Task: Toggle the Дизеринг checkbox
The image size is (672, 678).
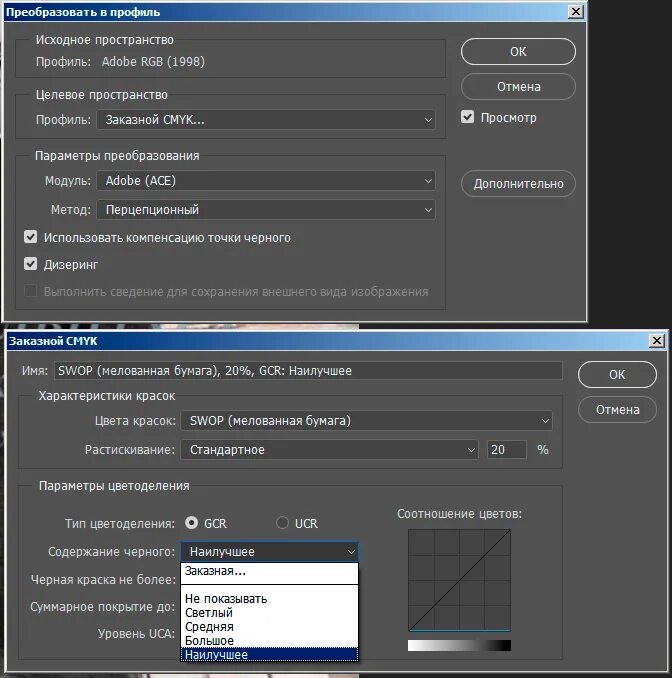Action: [31, 263]
